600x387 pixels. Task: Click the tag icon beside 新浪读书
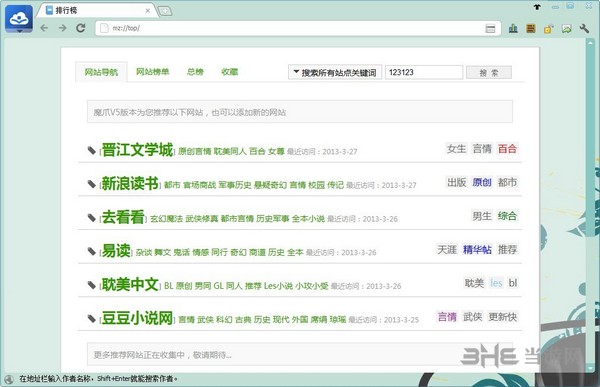tap(91, 184)
